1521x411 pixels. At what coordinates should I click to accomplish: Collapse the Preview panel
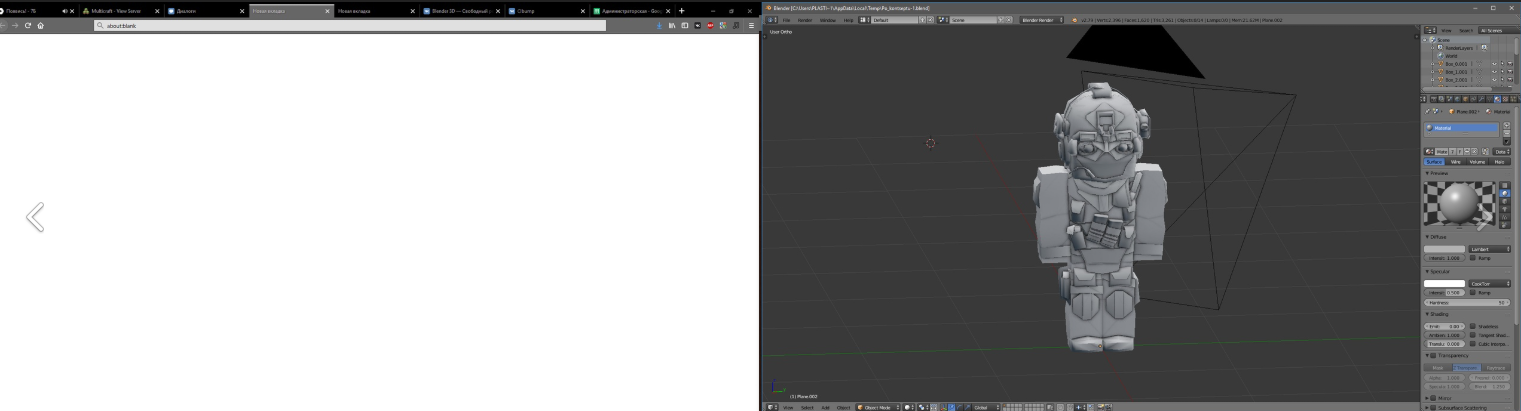[1428, 173]
